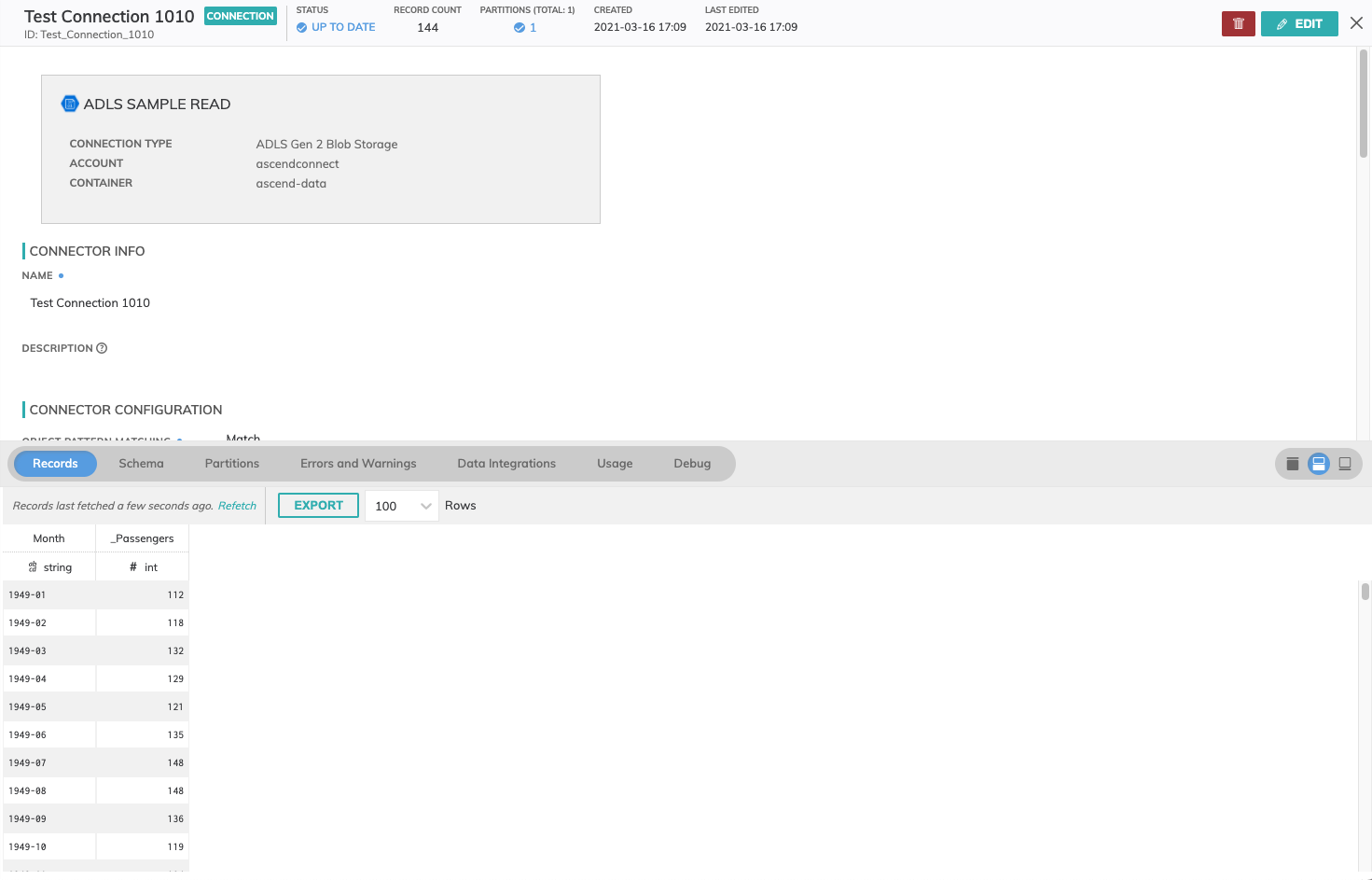Click passengers value 132

pyautogui.click(x=175, y=650)
